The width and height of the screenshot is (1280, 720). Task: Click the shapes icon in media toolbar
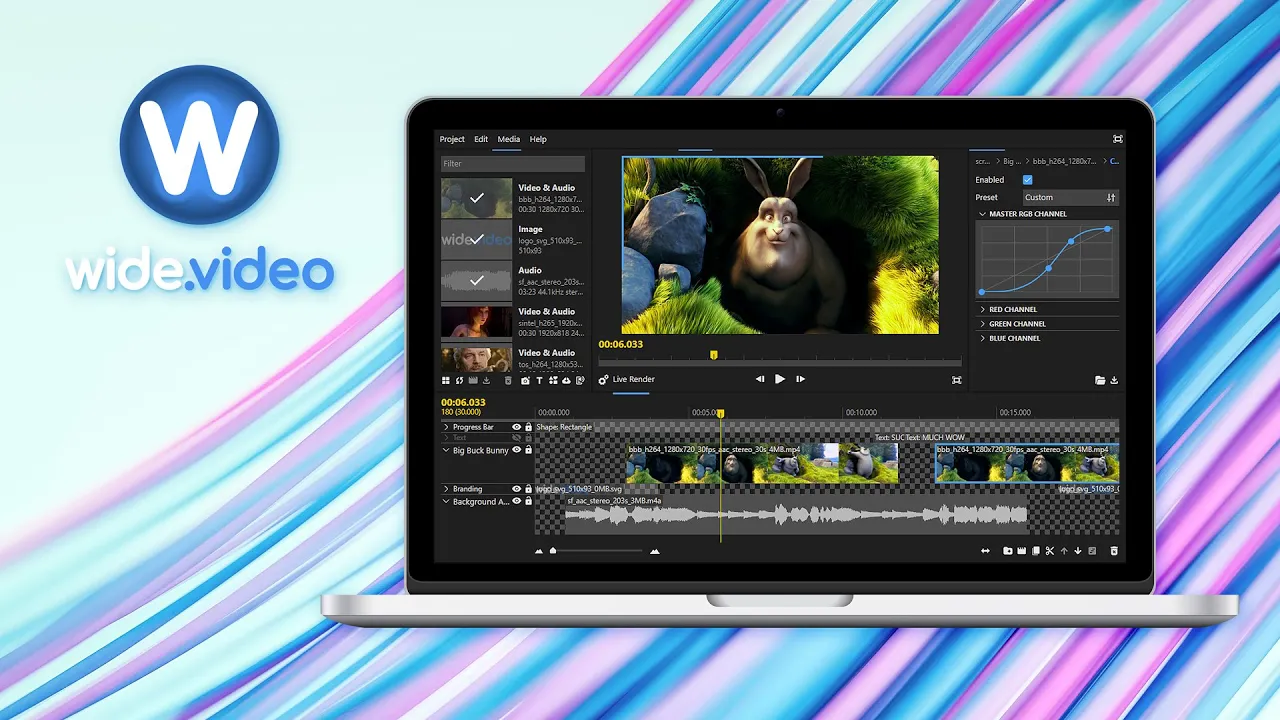pos(553,380)
